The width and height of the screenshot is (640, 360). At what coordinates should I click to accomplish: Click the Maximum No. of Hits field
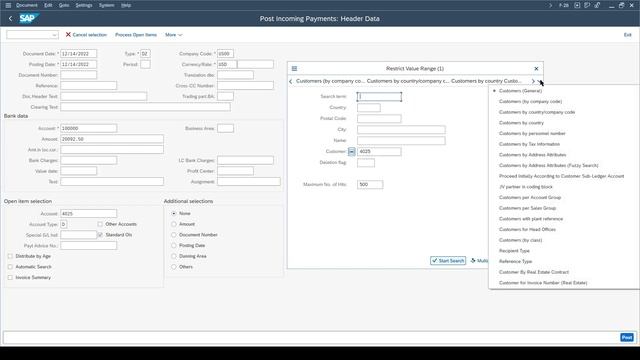click(x=370, y=184)
